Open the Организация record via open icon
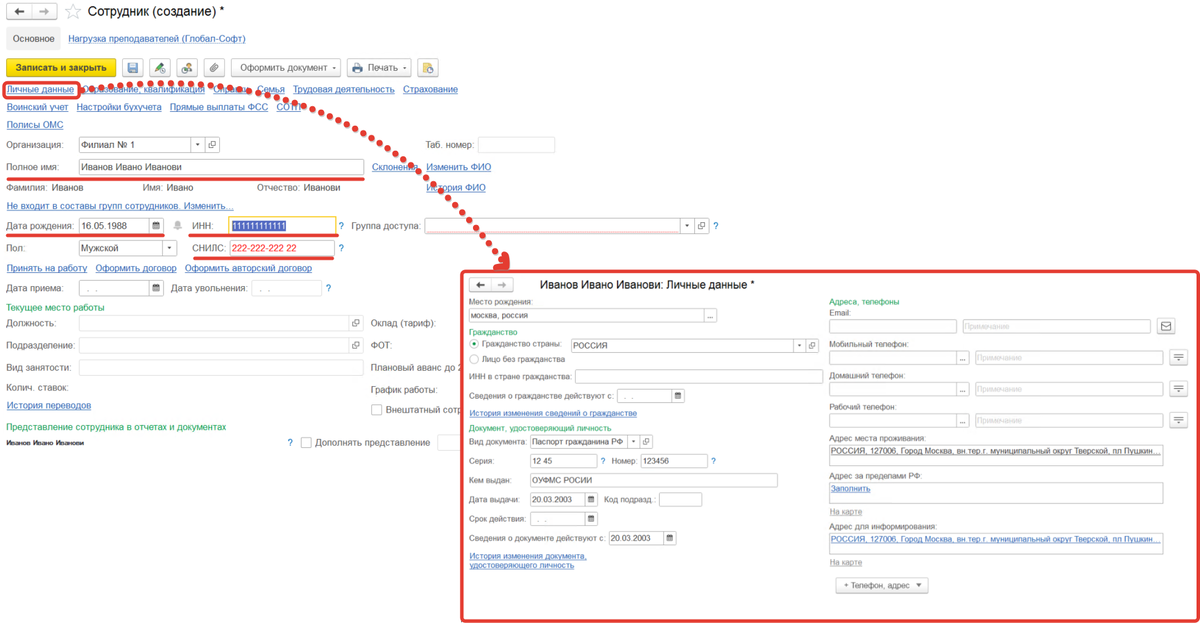Screen dimensions: 1200x623 pyautogui.click(x=211, y=145)
